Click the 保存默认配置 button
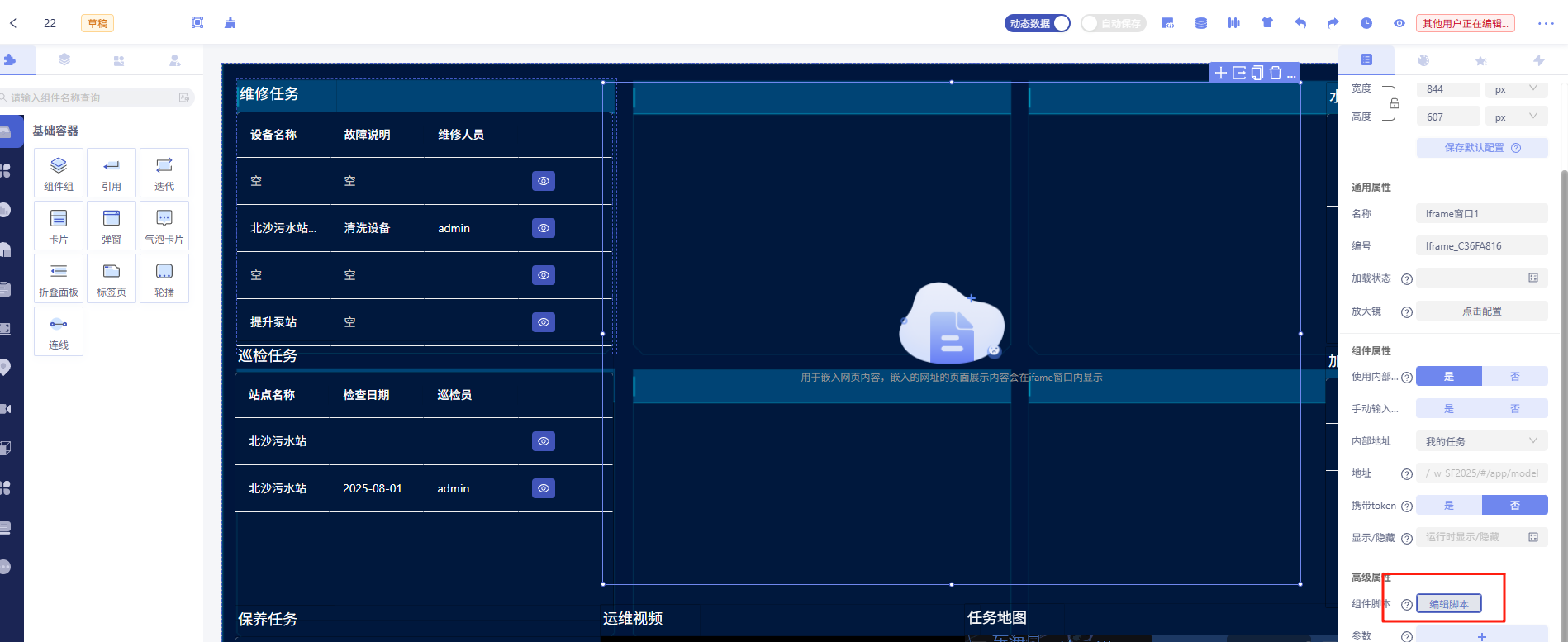This screenshot has width=1568, height=642. tap(1482, 148)
